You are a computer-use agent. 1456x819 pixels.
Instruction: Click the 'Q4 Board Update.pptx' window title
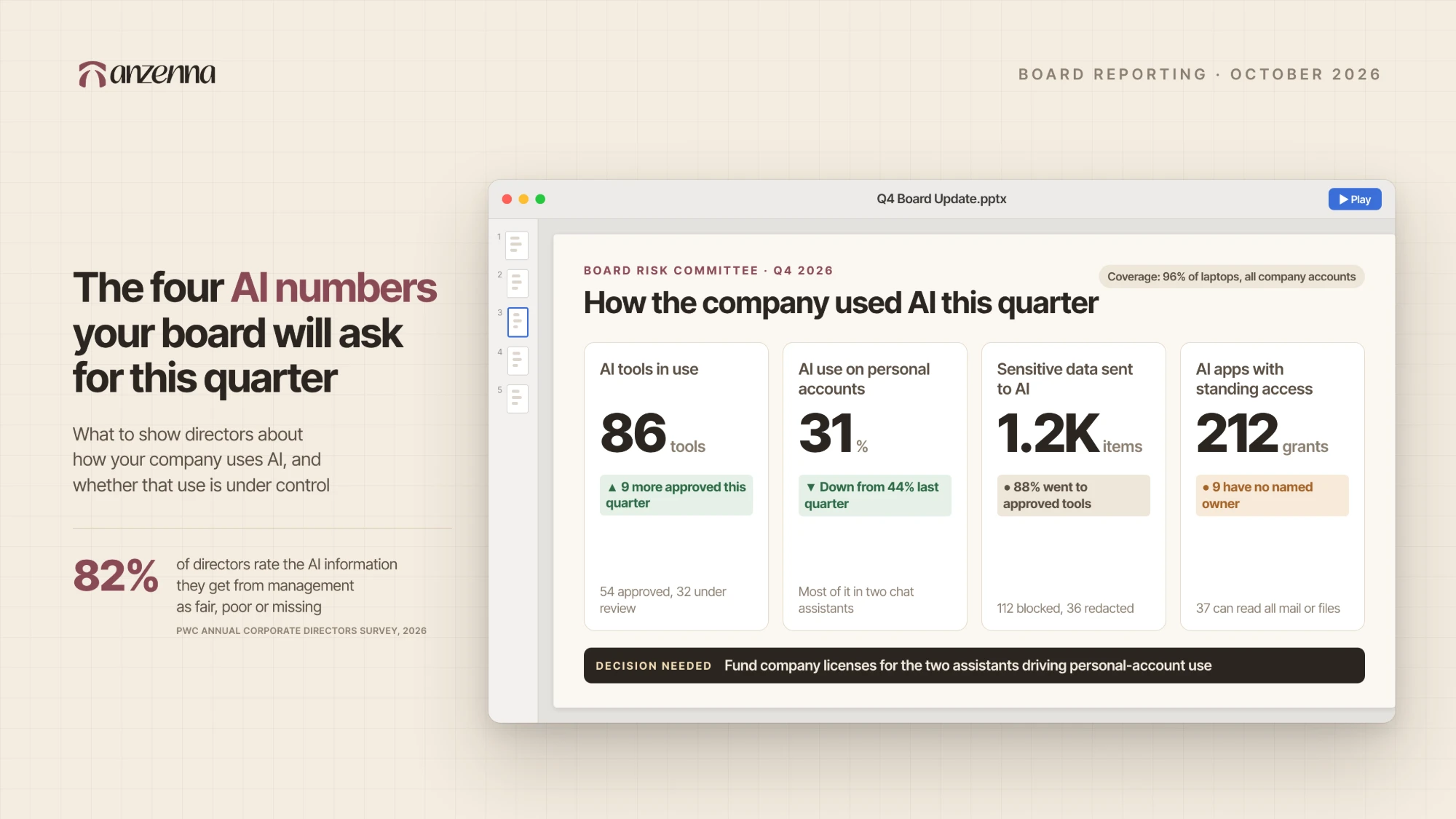pyautogui.click(x=941, y=199)
